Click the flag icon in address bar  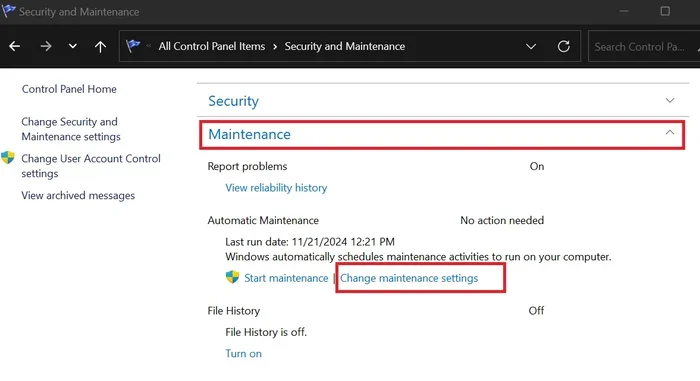pyautogui.click(x=133, y=46)
